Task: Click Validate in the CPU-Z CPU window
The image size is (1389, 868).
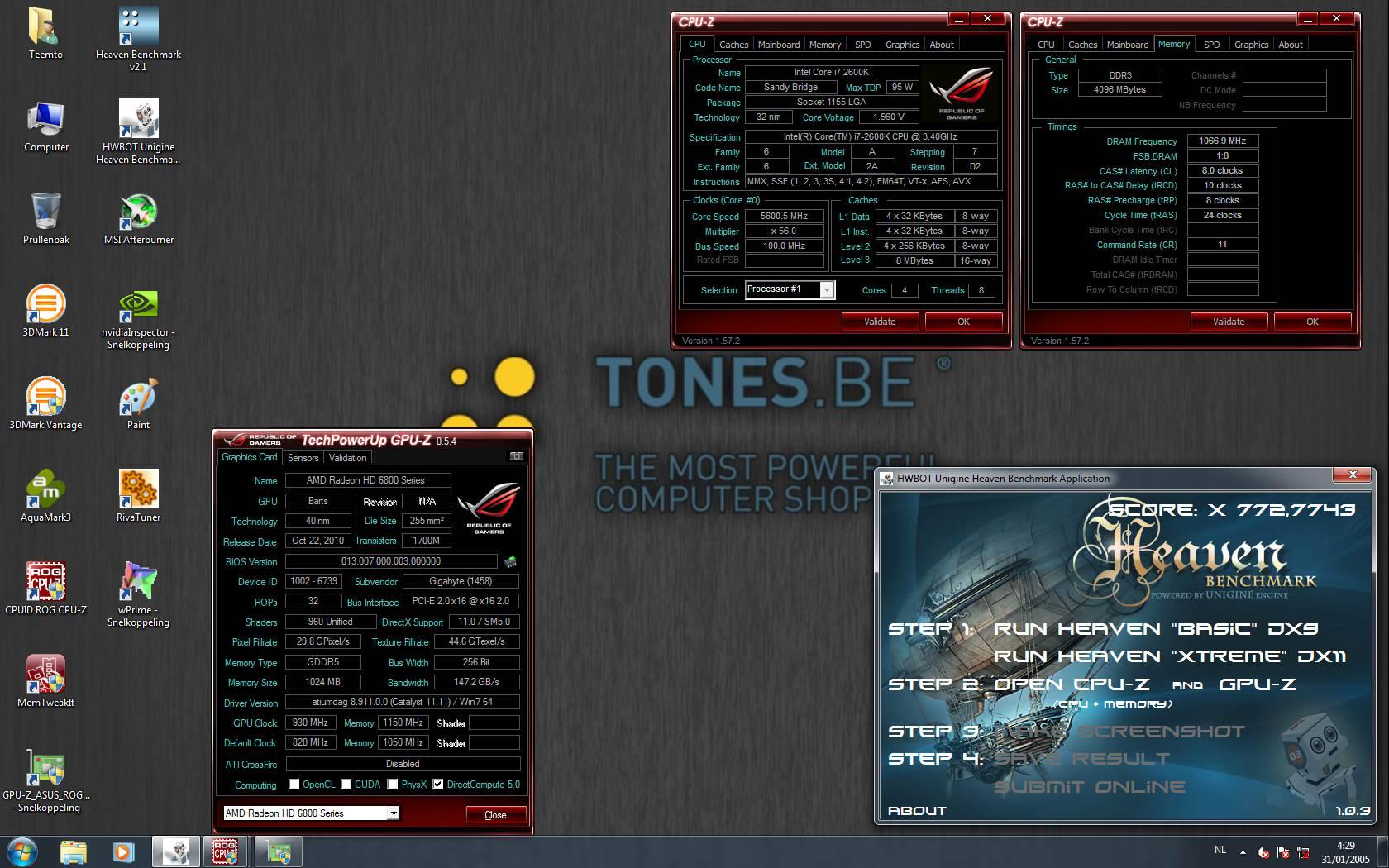Action: coord(880,322)
